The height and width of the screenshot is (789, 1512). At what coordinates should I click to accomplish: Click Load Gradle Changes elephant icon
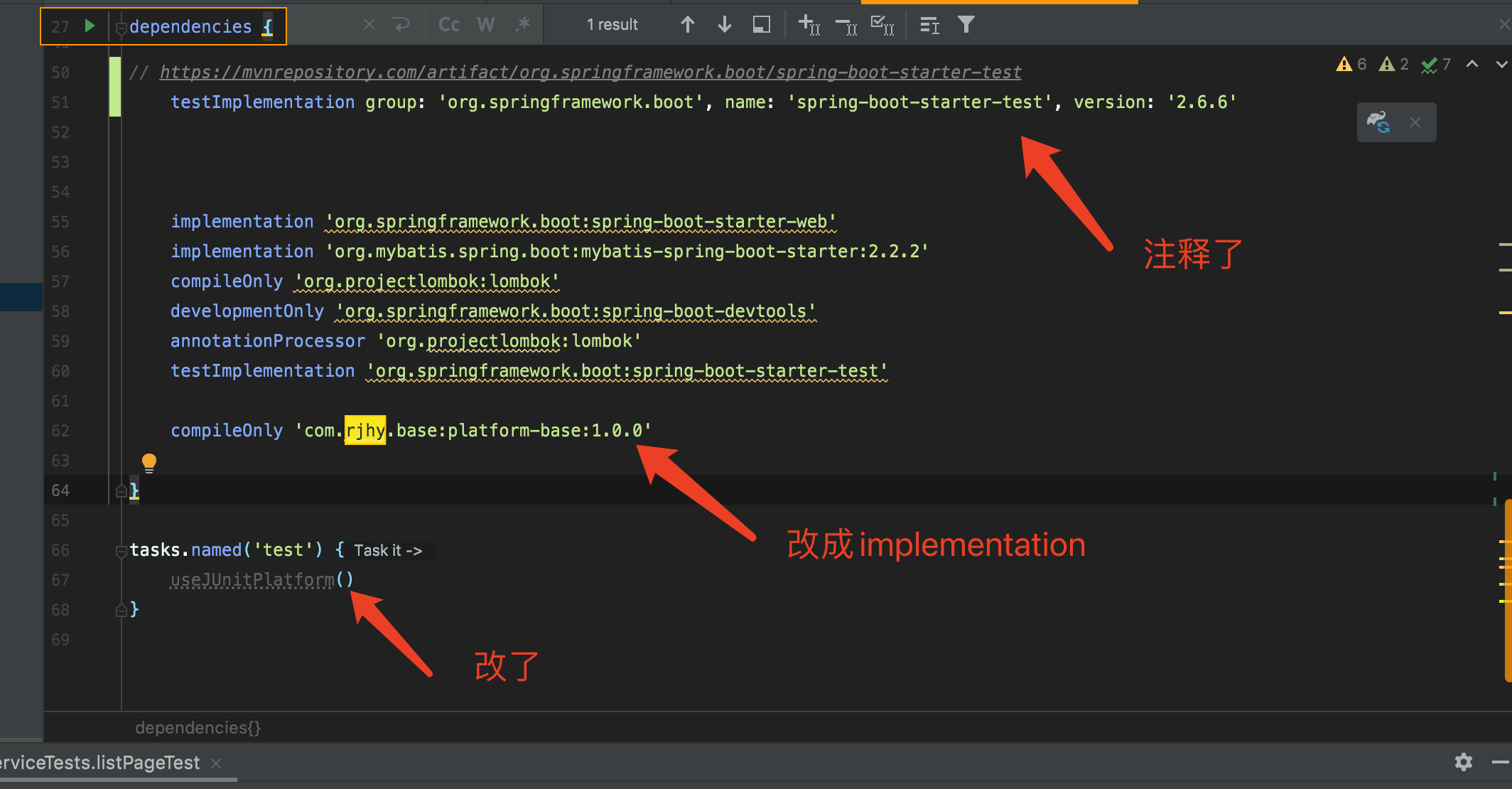[1378, 122]
